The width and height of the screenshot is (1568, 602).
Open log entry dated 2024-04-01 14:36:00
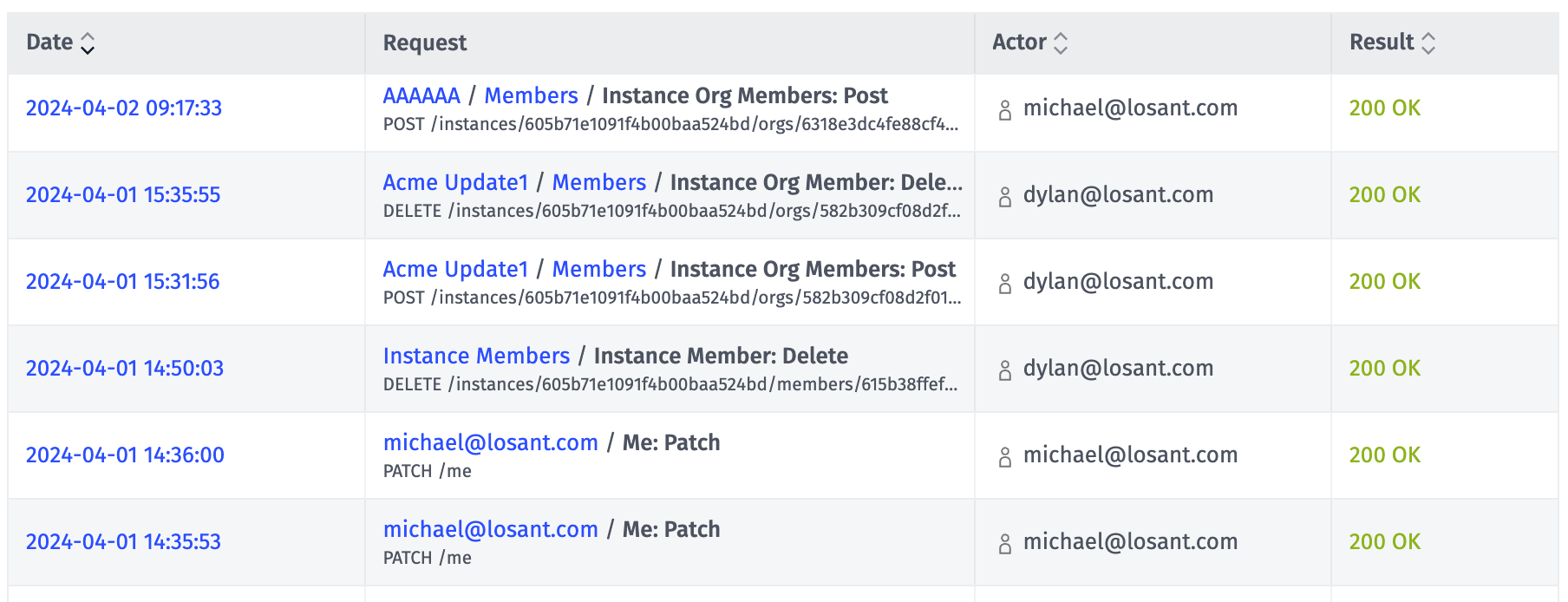click(x=125, y=455)
